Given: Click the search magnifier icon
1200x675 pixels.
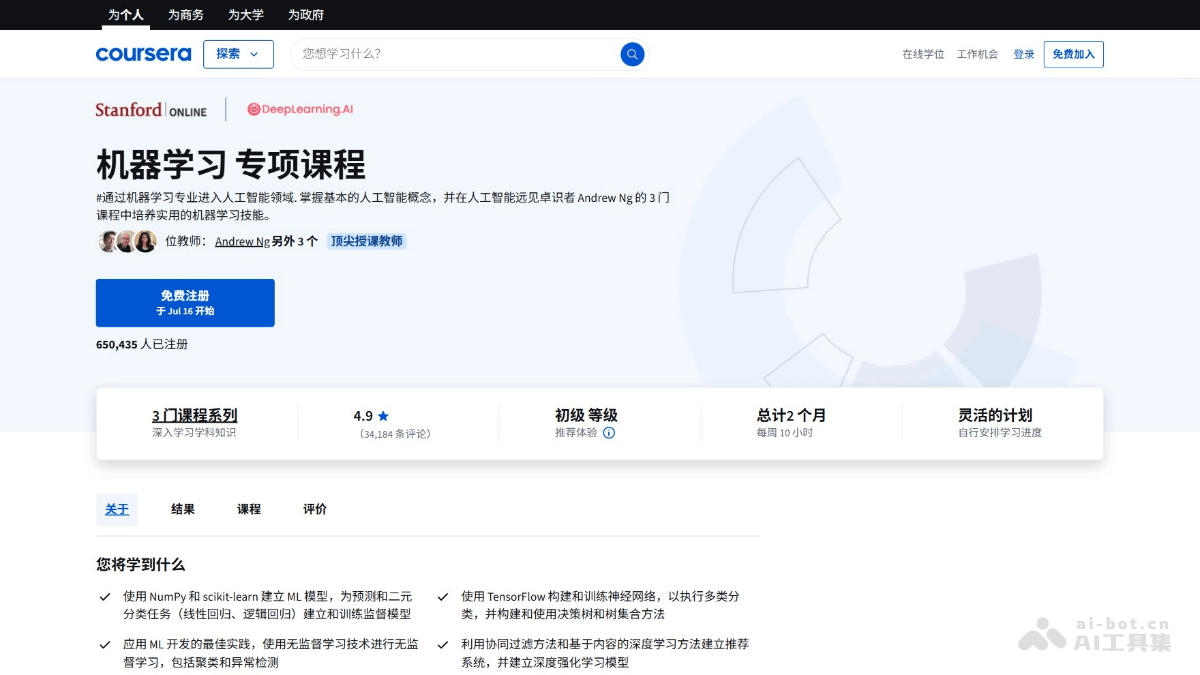Looking at the screenshot, I should [632, 54].
